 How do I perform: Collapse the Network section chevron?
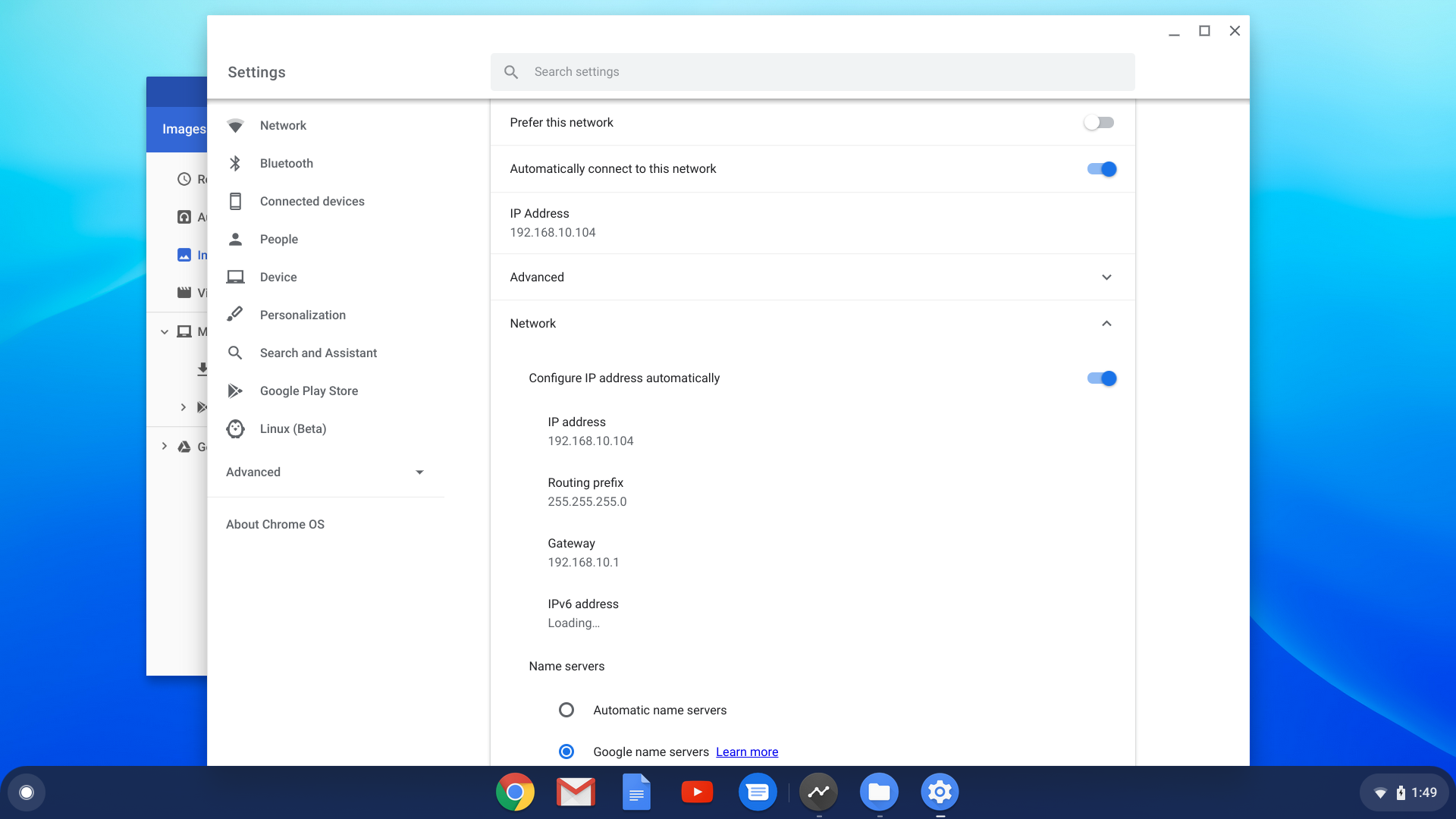1107,323
